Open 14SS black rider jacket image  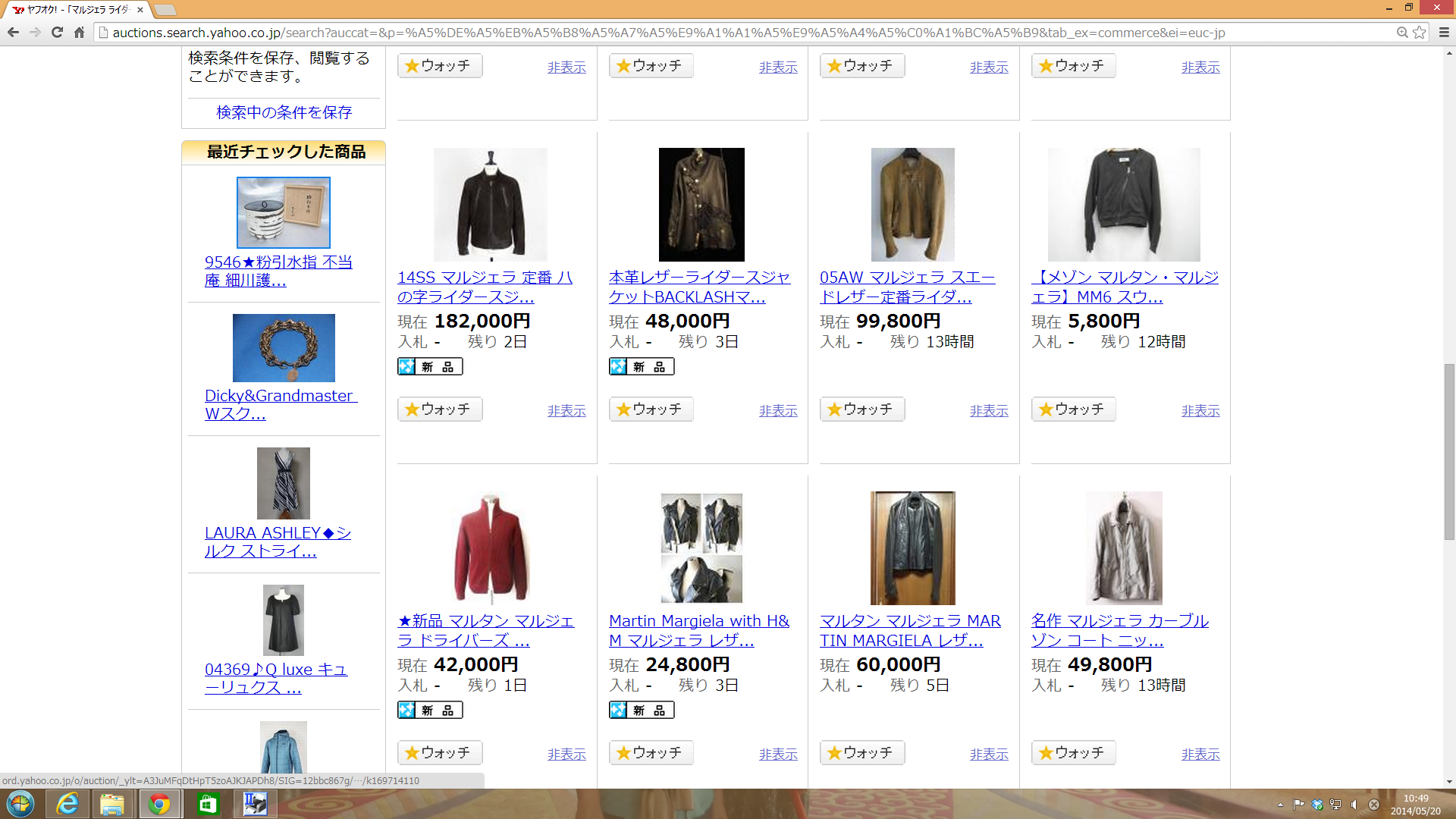tap(491, 205)
